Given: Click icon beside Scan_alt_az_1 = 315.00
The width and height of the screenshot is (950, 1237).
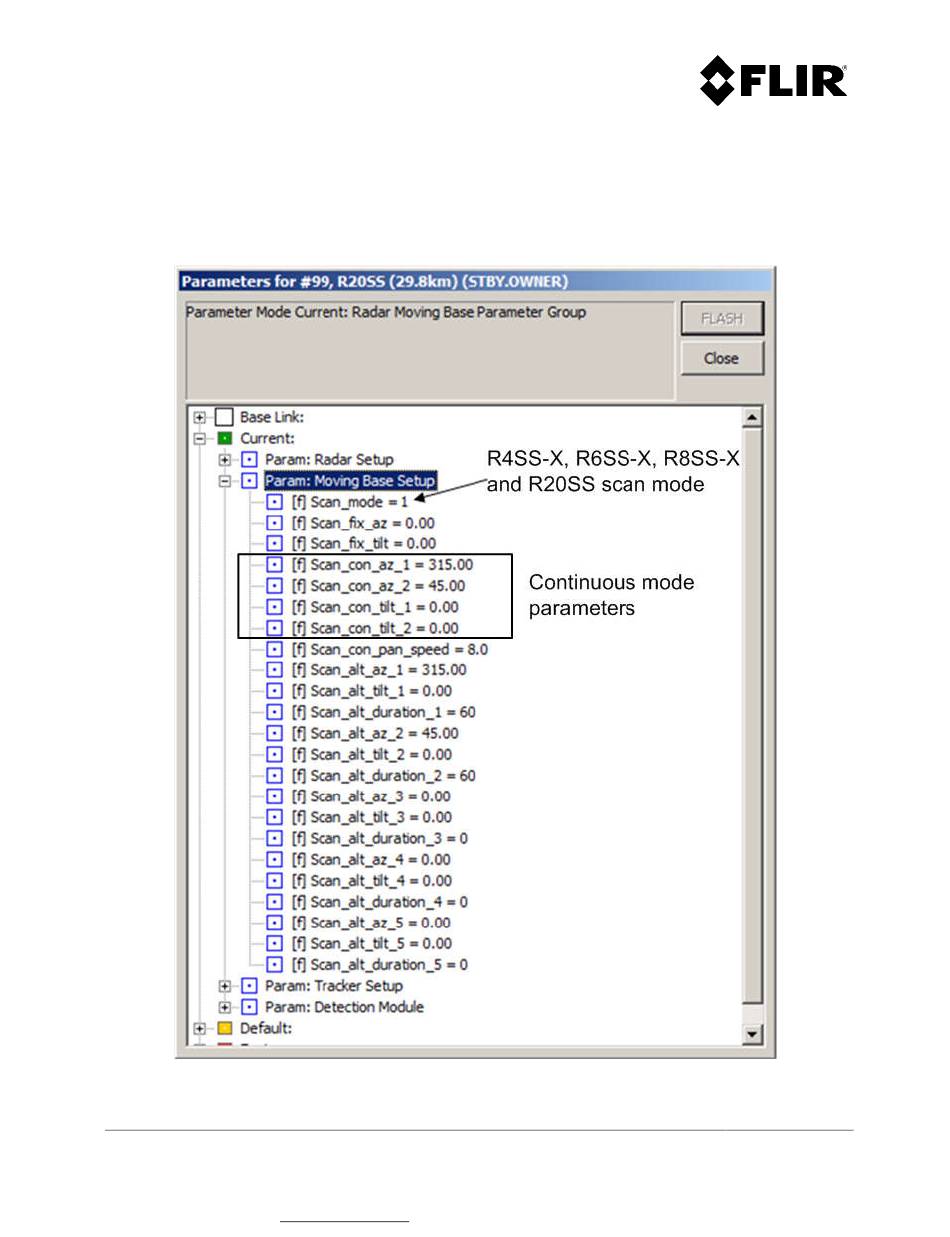Looking at the screenshot, I should [275, 670].
